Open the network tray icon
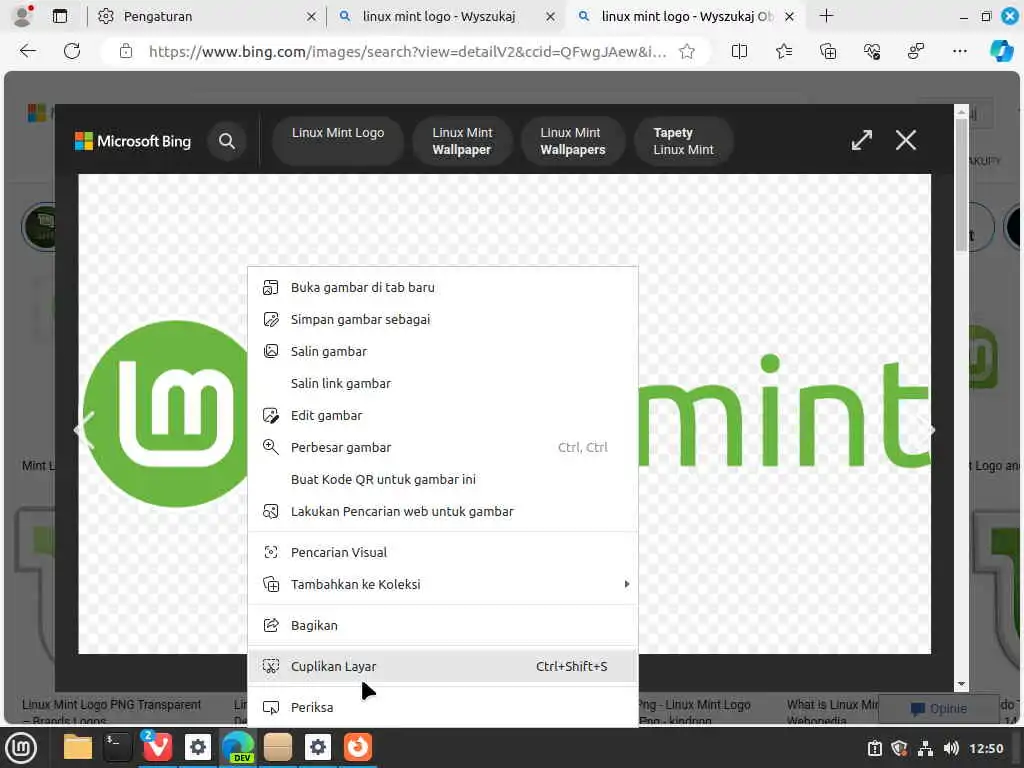1024x768 pixels. tap(925, 748)
